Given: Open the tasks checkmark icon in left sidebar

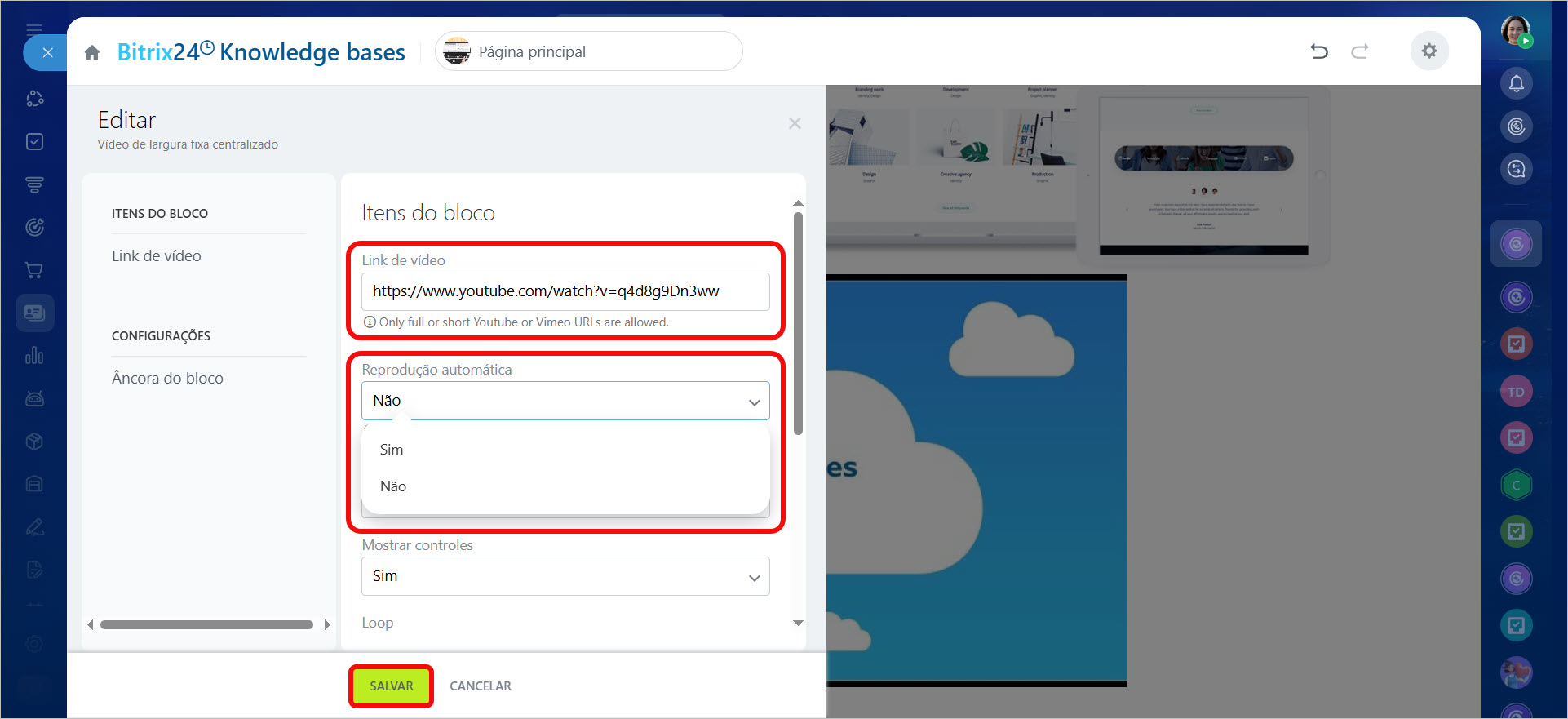Looking at the screenshot, I should coord(34,142).
